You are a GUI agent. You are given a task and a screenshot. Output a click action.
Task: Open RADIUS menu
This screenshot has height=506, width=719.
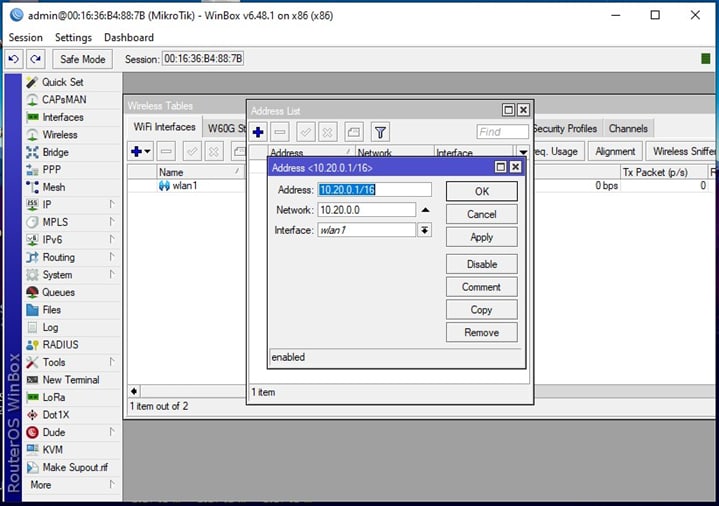60,345
